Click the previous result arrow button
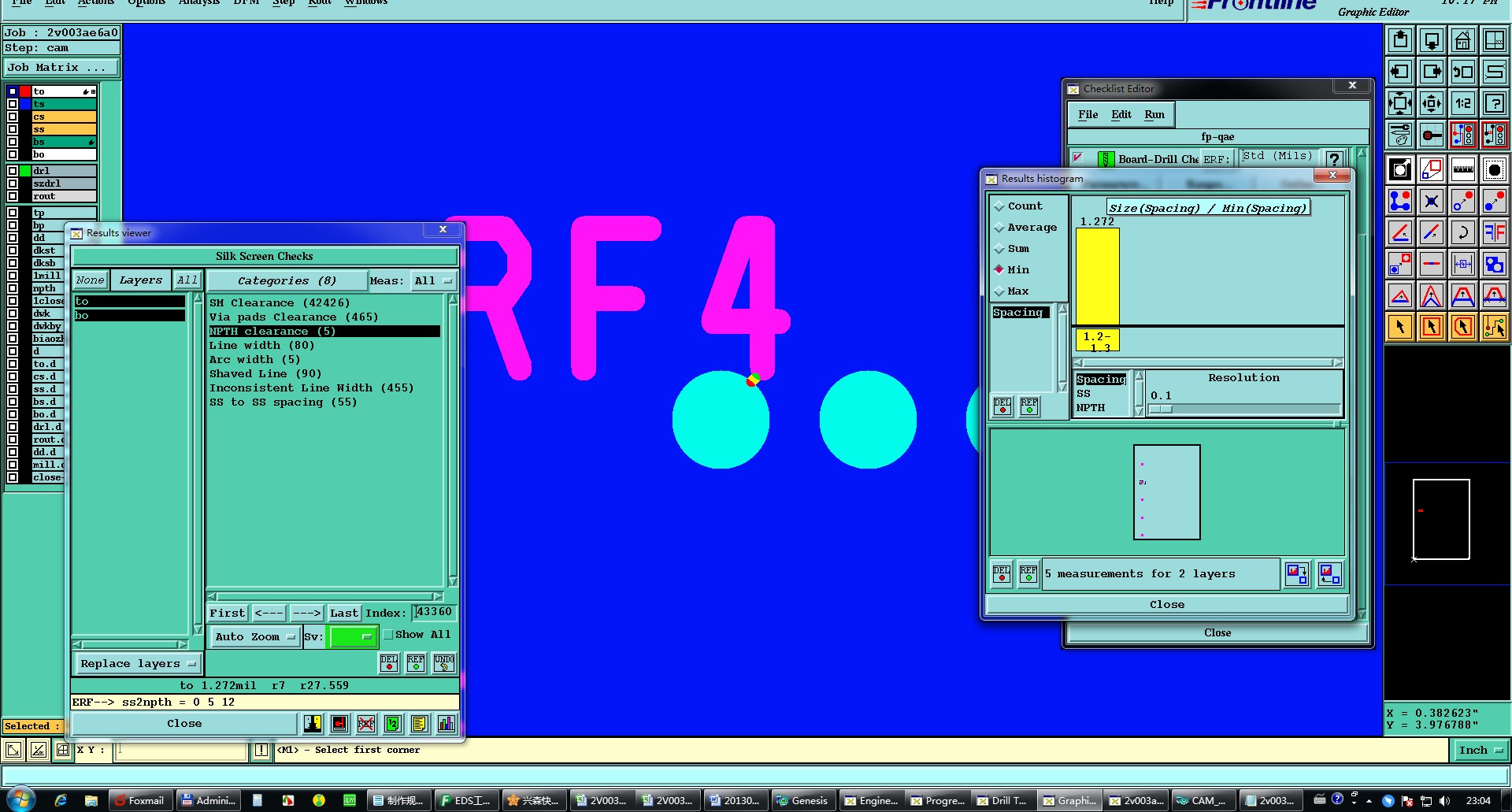Screen dimensions: 1512x812 pyautogui.click(x=269, y=614)
